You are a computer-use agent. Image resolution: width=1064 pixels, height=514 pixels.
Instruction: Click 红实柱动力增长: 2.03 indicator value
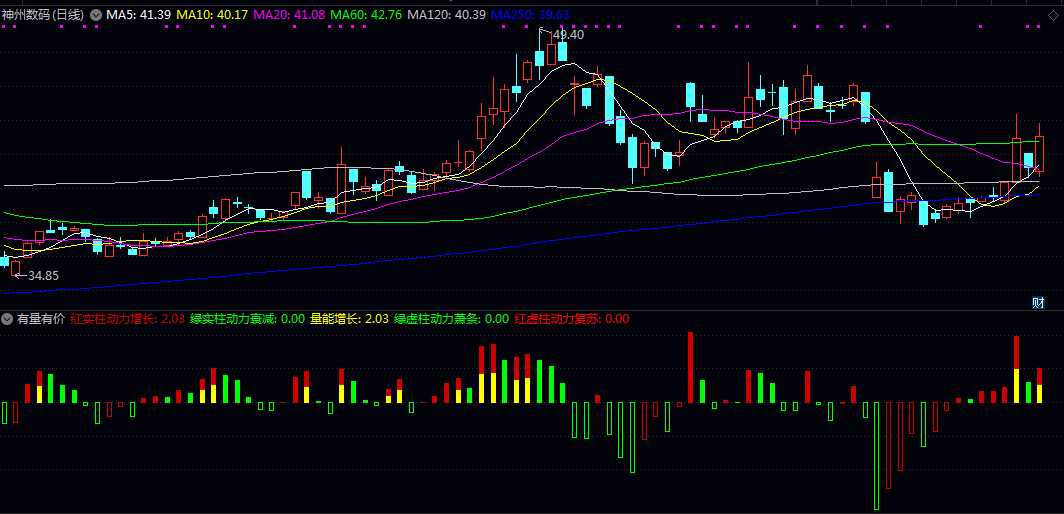(128, 318)
